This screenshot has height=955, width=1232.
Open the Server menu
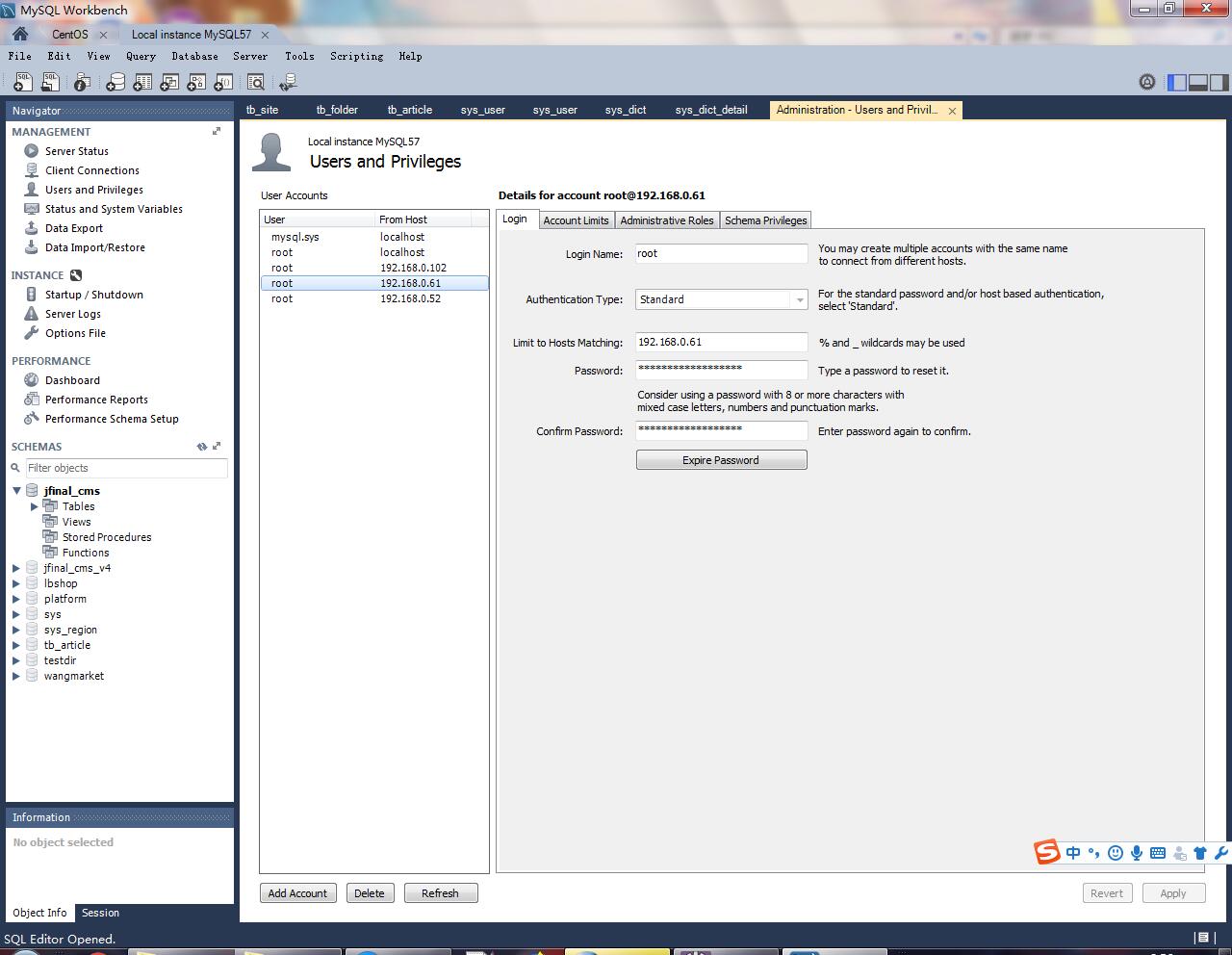[x=250, y=56]
